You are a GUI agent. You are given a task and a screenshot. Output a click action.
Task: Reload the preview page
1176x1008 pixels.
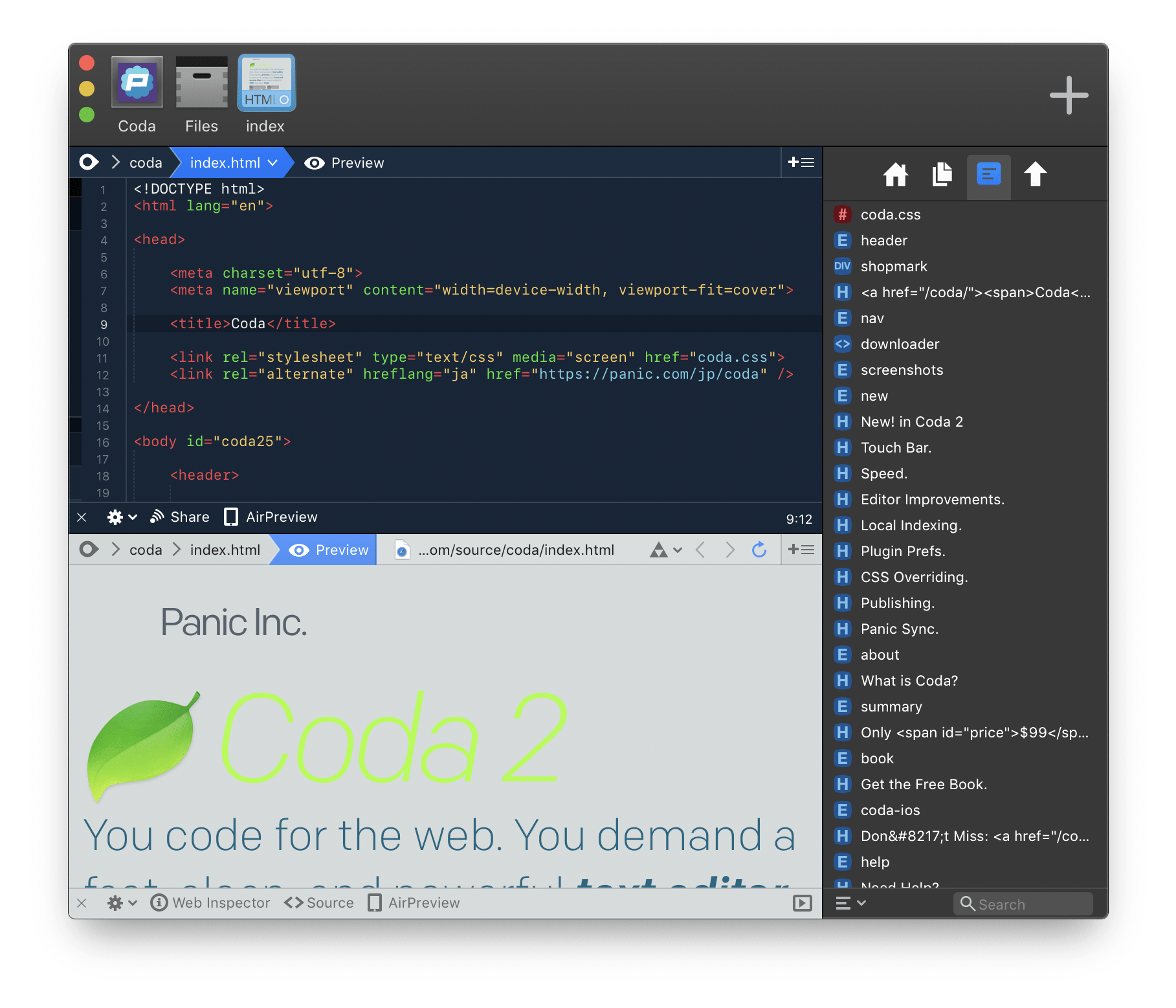(759, 549)
